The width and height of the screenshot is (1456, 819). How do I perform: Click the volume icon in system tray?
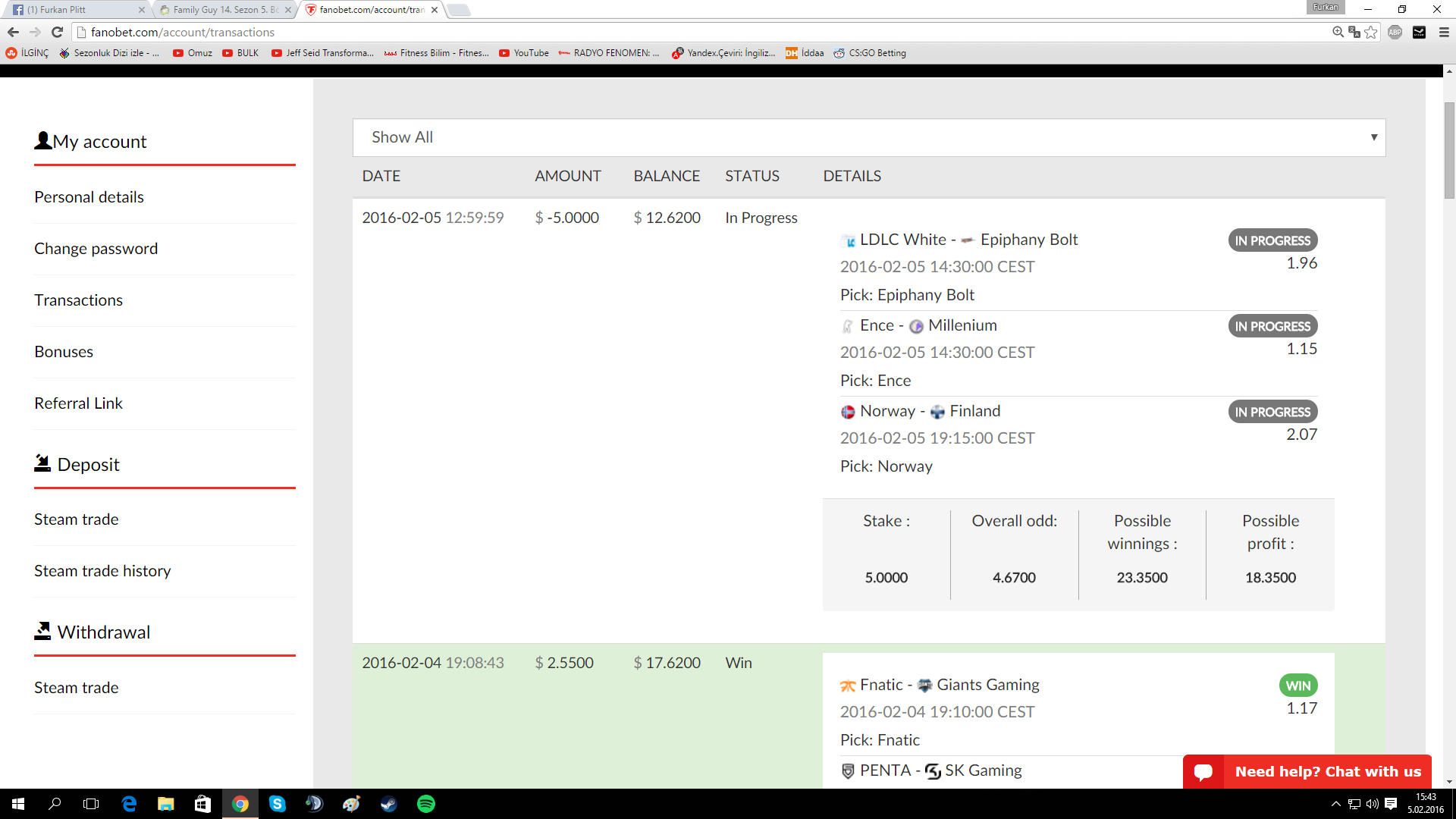1372,804
